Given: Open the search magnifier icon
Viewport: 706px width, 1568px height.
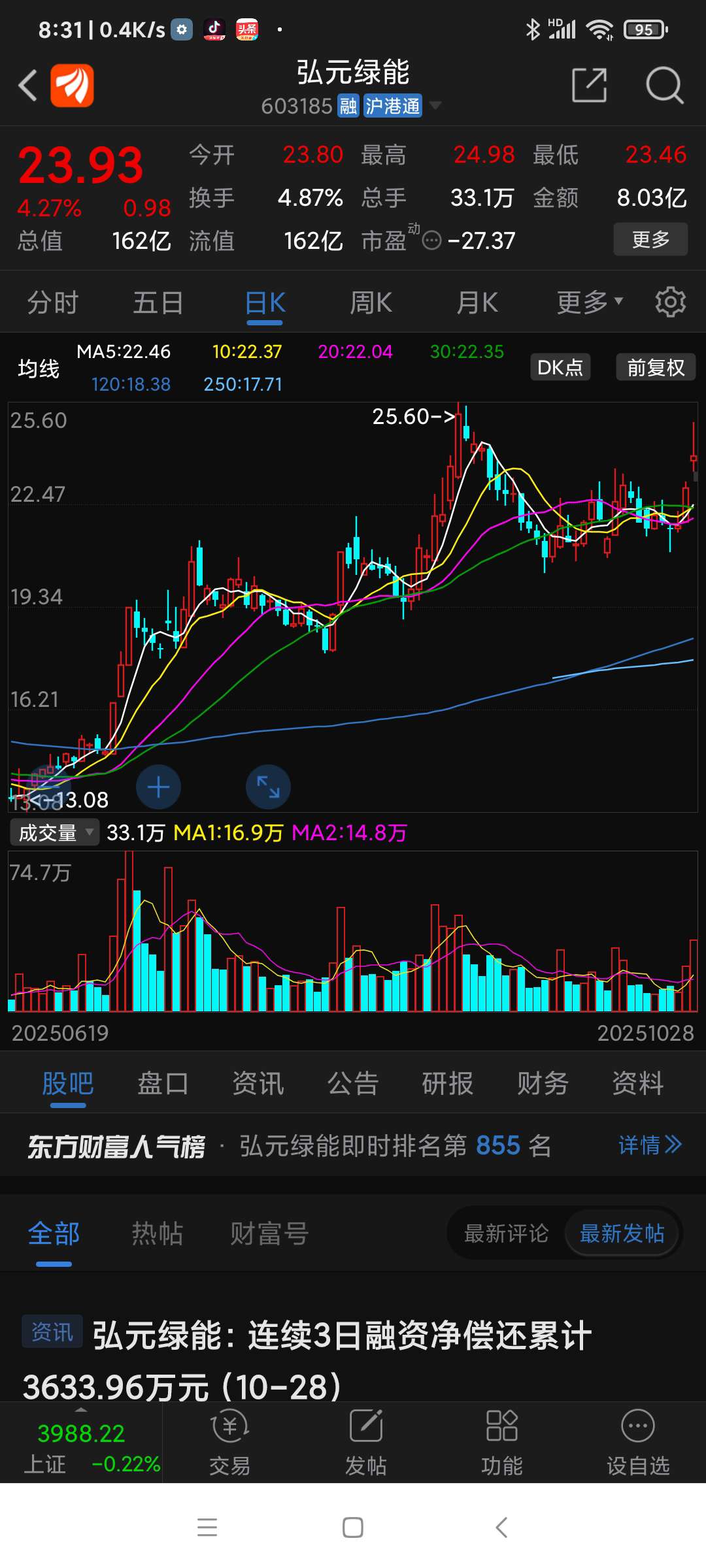Looking at the screenshot, I should [x=664, y=85].
